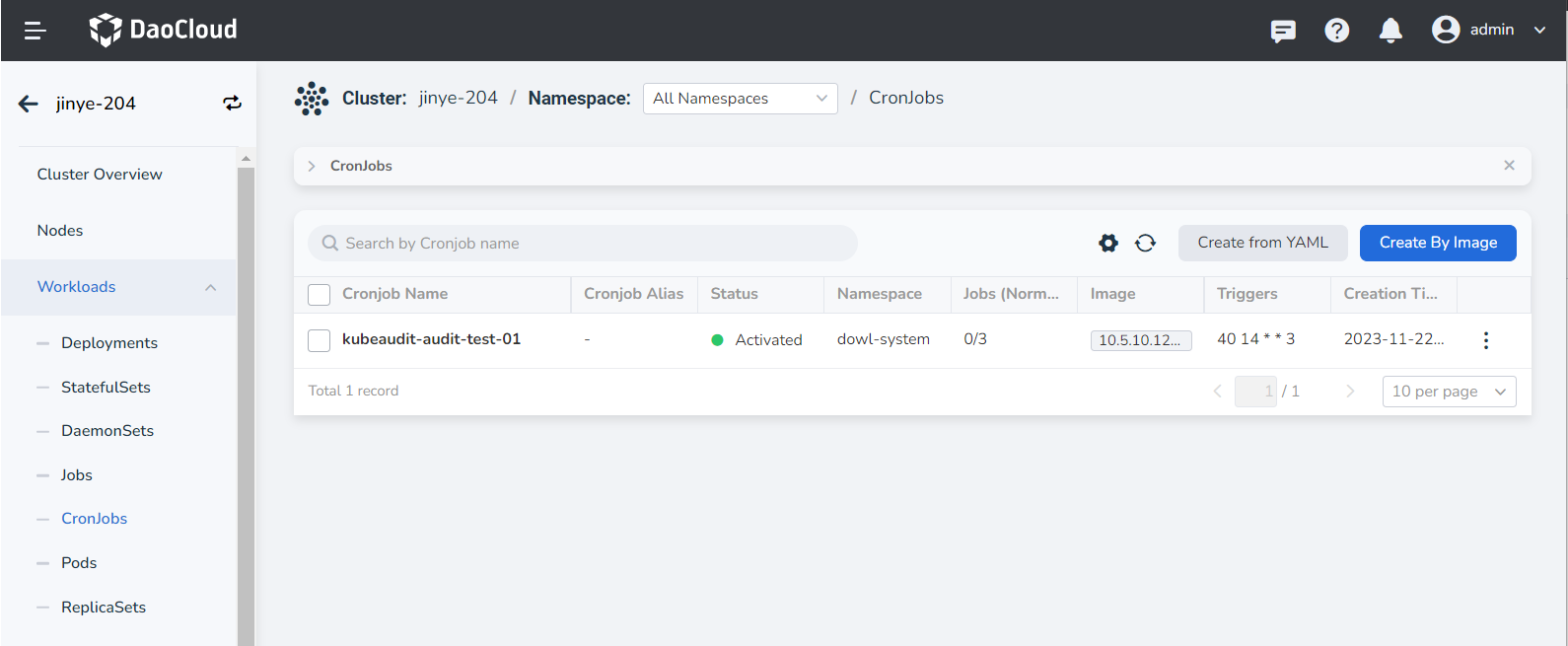Click the help question mark icon
Screen dimensions: 1568x646
[1336, 31]
